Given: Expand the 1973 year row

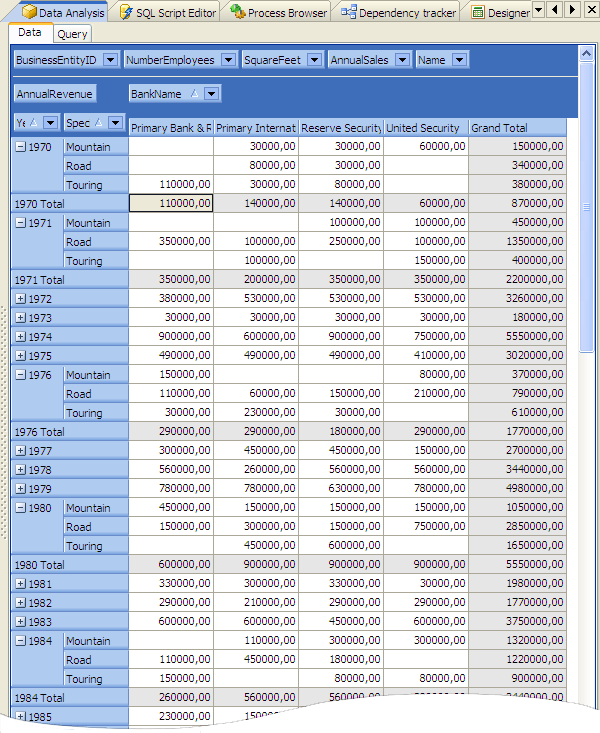Looking at the screenshot, I should pyautogui.click(x=20, y=318).
